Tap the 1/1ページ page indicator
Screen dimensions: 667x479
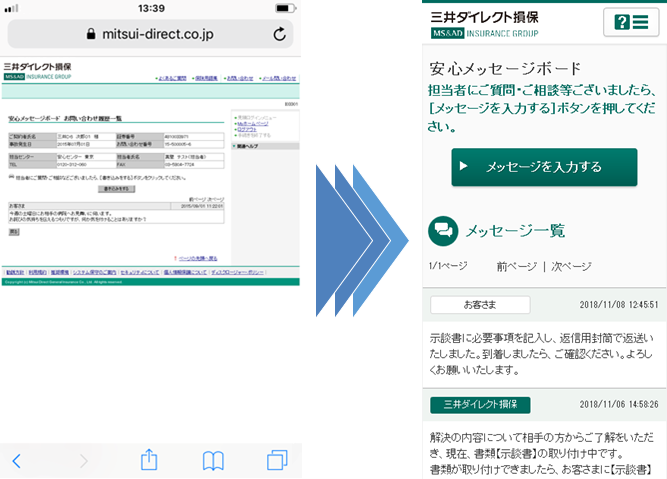pos(448,266)
